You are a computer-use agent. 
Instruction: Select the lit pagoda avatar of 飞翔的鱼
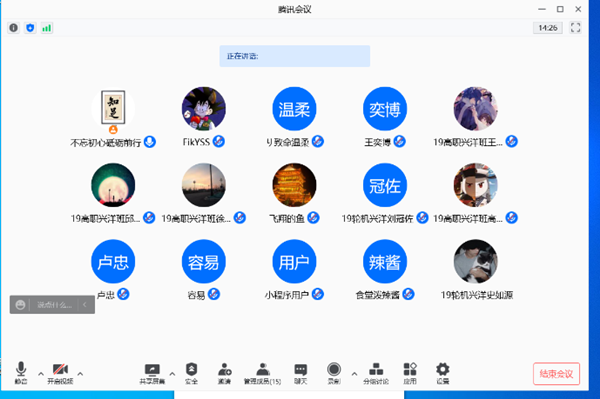coord(294,185)
